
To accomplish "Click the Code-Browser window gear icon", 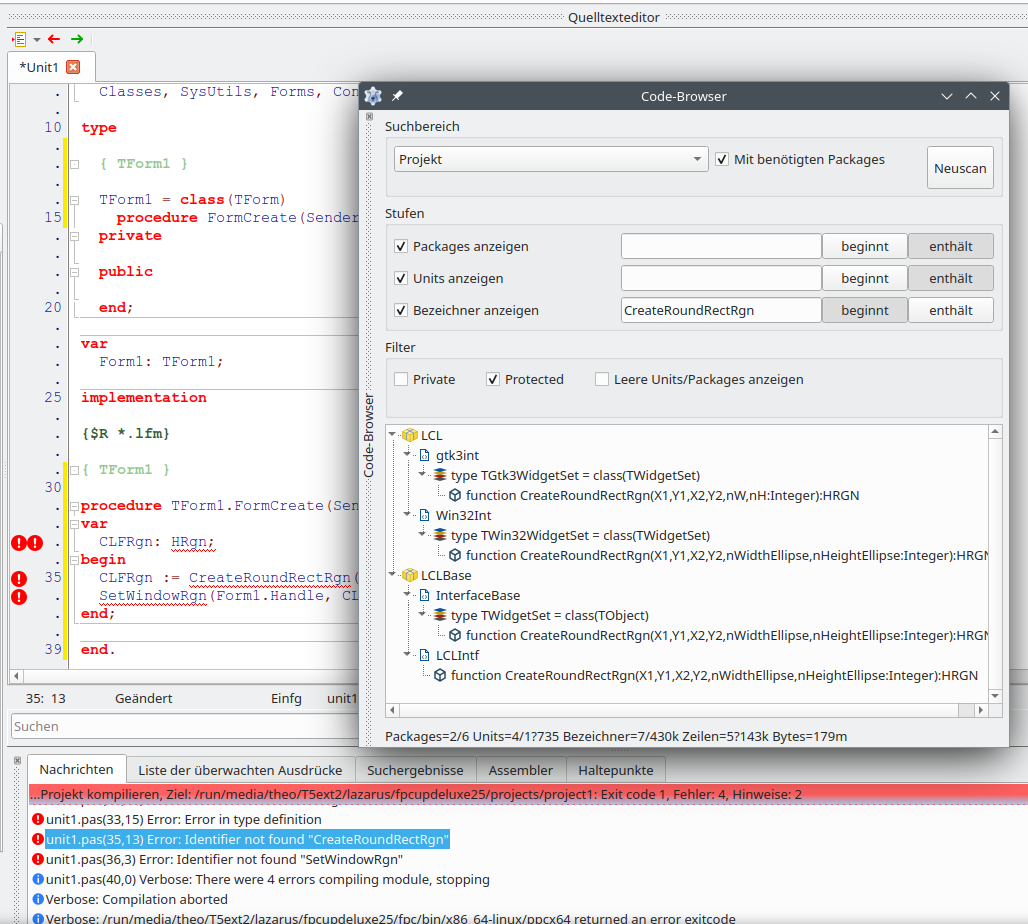I will point(373,96).
